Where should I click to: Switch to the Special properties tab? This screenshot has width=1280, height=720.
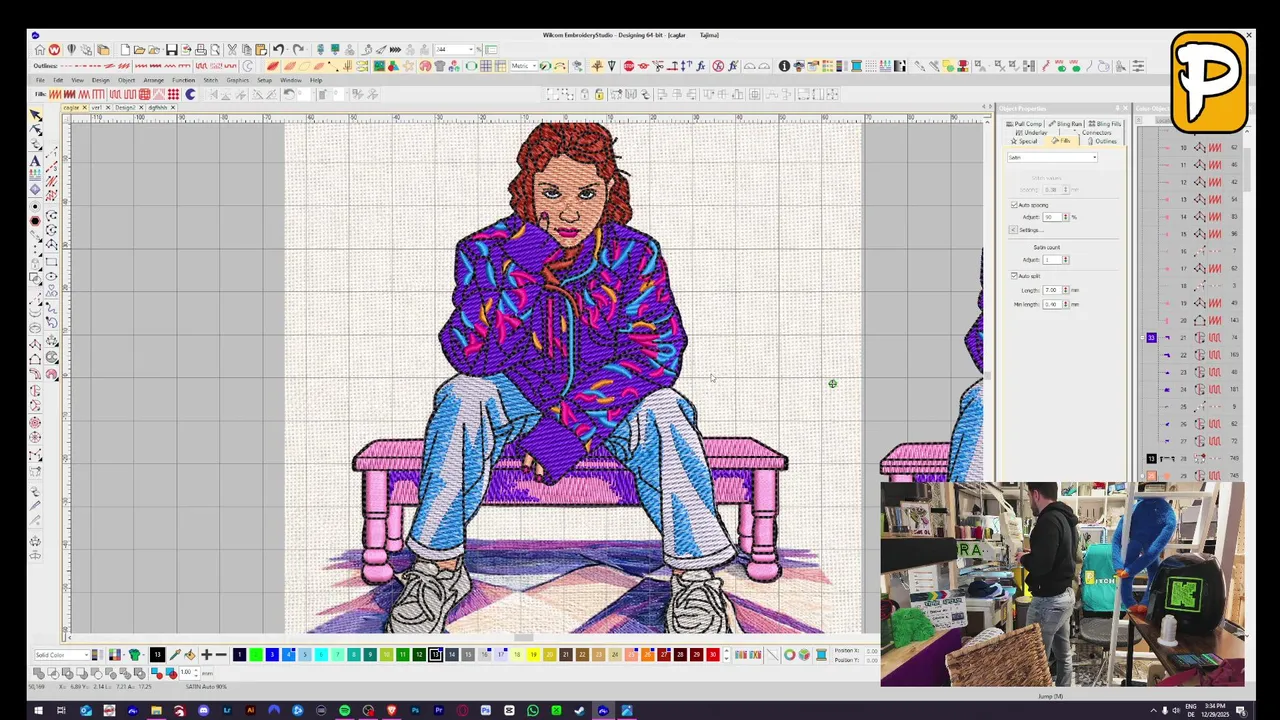(x=1023, y=141)
